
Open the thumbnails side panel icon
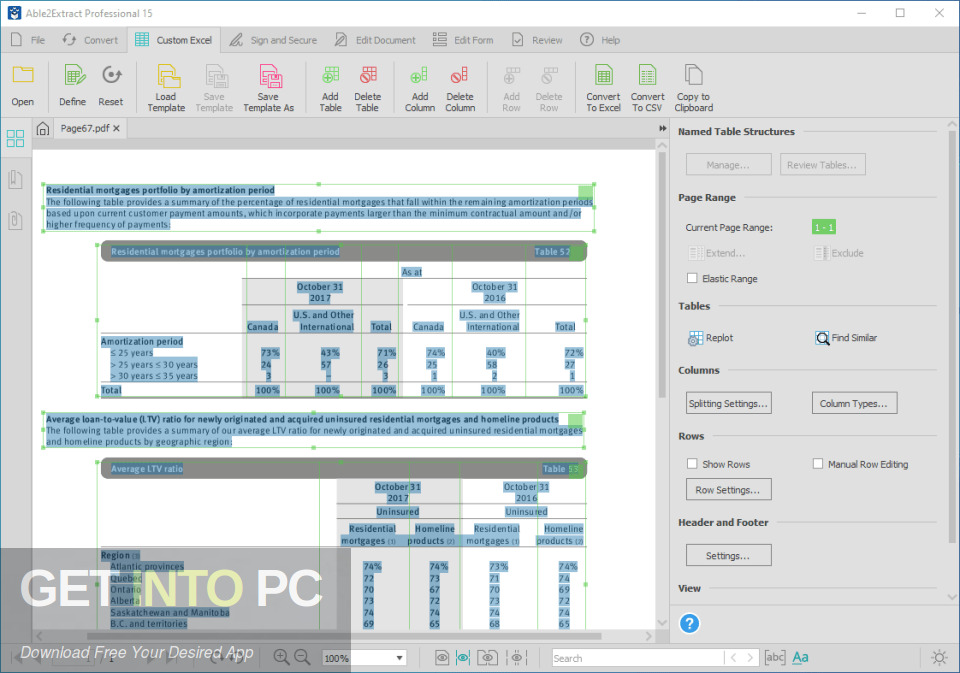15,138
